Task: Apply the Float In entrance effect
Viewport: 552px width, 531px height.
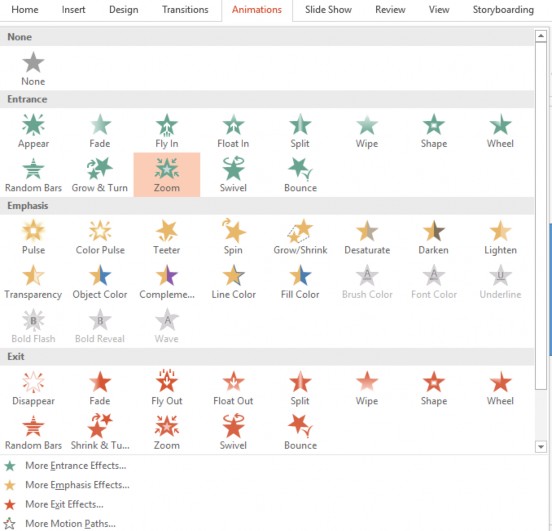Action: 233,131
